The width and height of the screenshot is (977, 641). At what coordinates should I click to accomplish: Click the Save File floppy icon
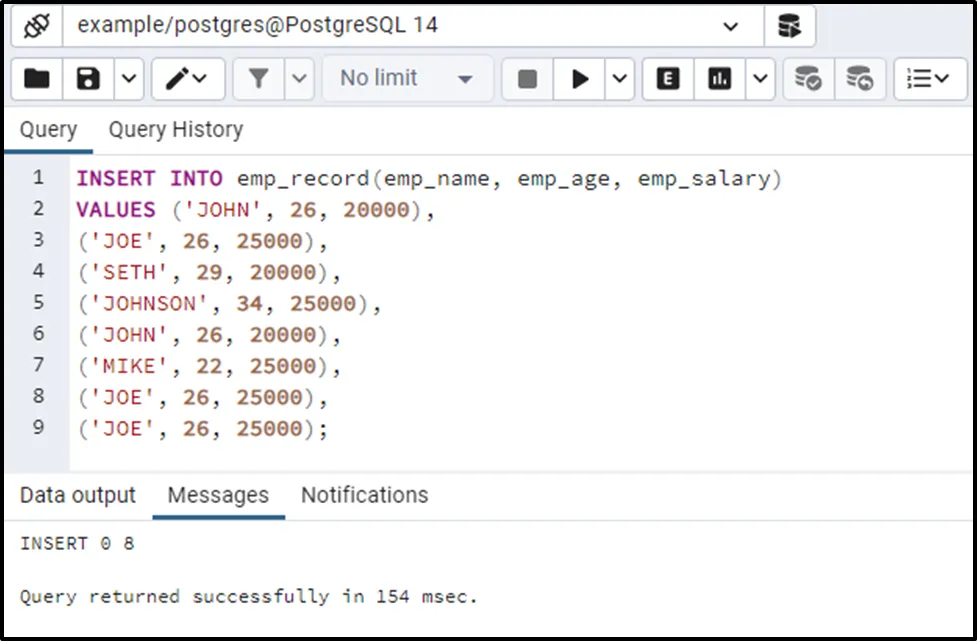(89, 79)
